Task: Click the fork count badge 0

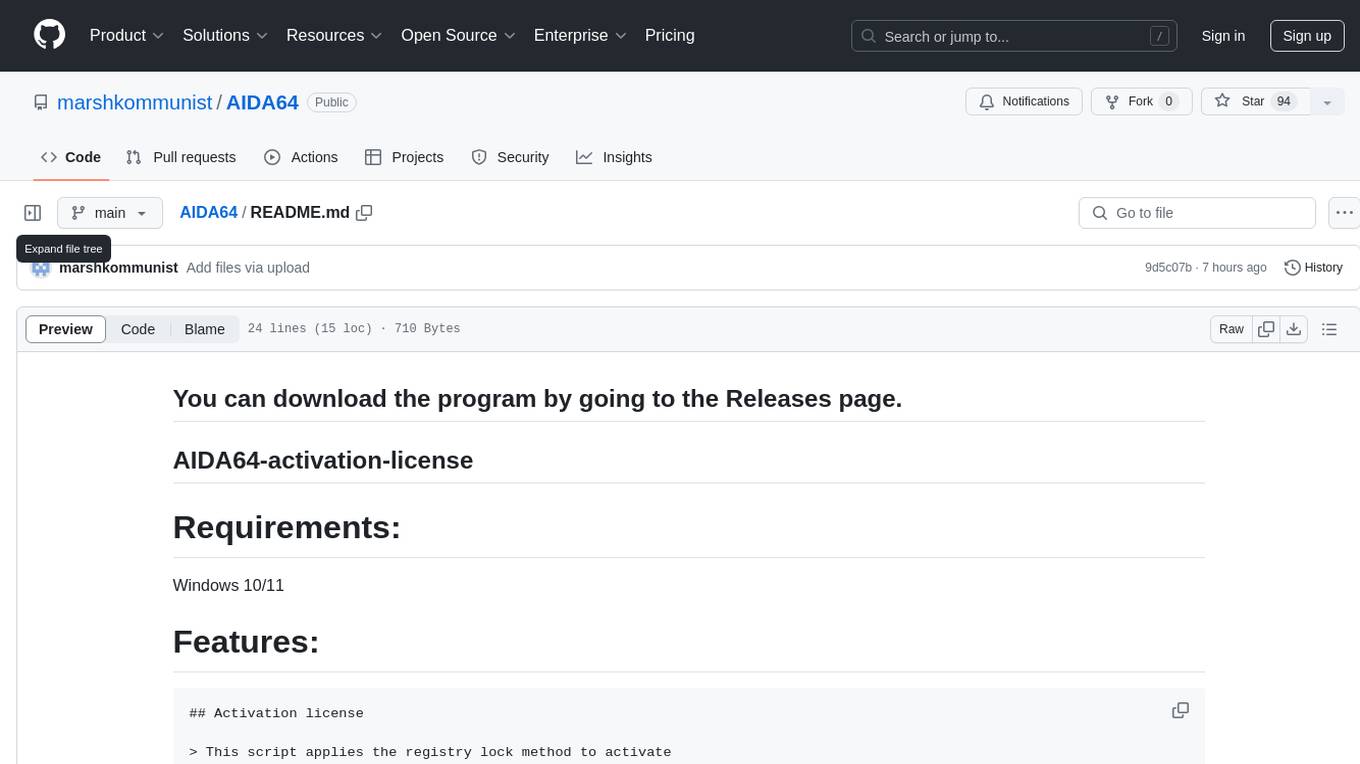Action: pyautogui.click(x=1169, y=101)
